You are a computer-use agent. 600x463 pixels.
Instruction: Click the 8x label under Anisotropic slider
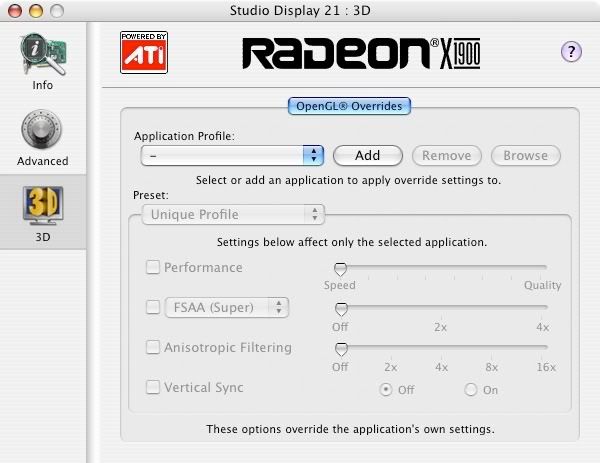tap(492, 367)
